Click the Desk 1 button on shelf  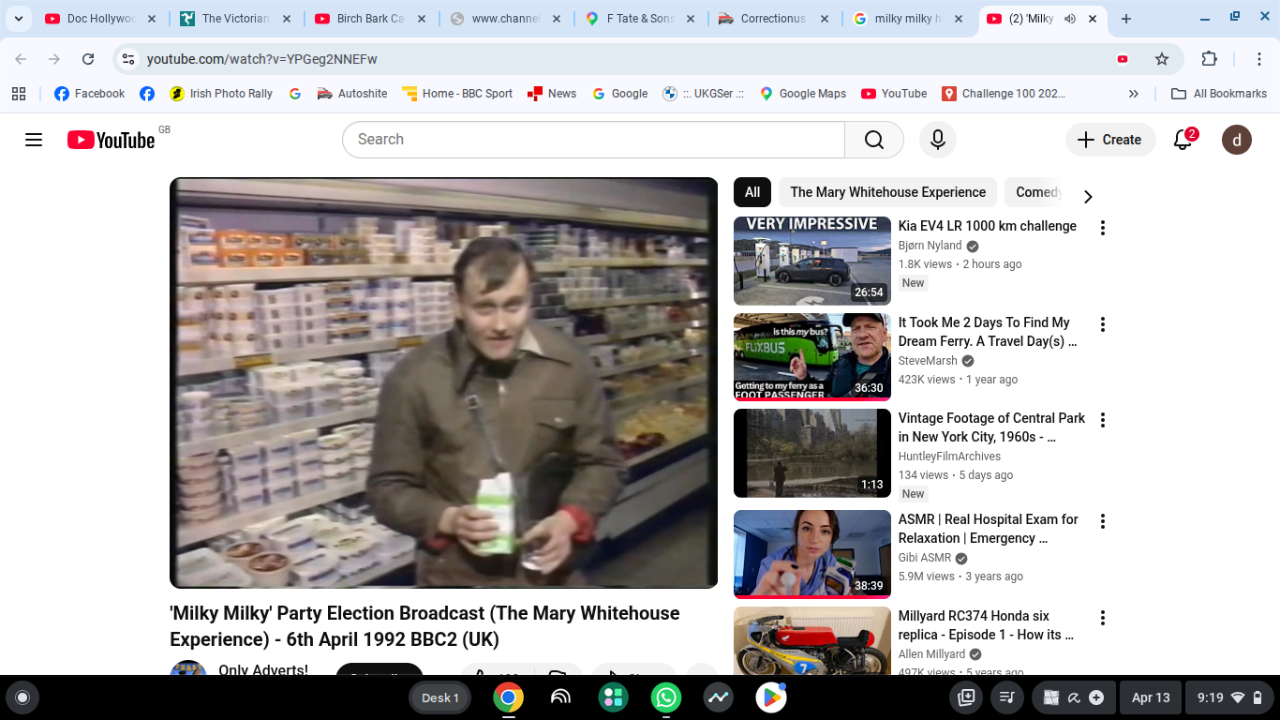pyautogui.click(x=440, y=698)
